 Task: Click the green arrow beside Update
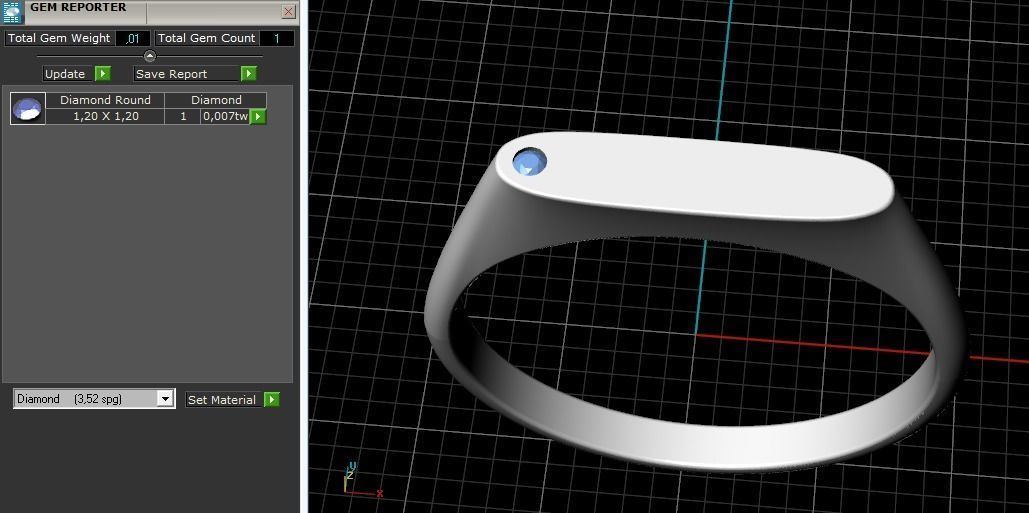point(103,73)
